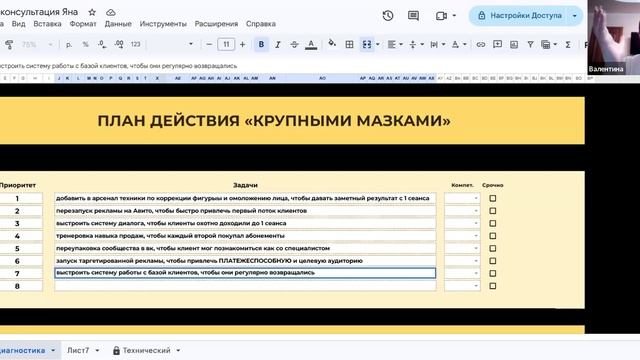Open vertical align dropdown

coord(416,44)
